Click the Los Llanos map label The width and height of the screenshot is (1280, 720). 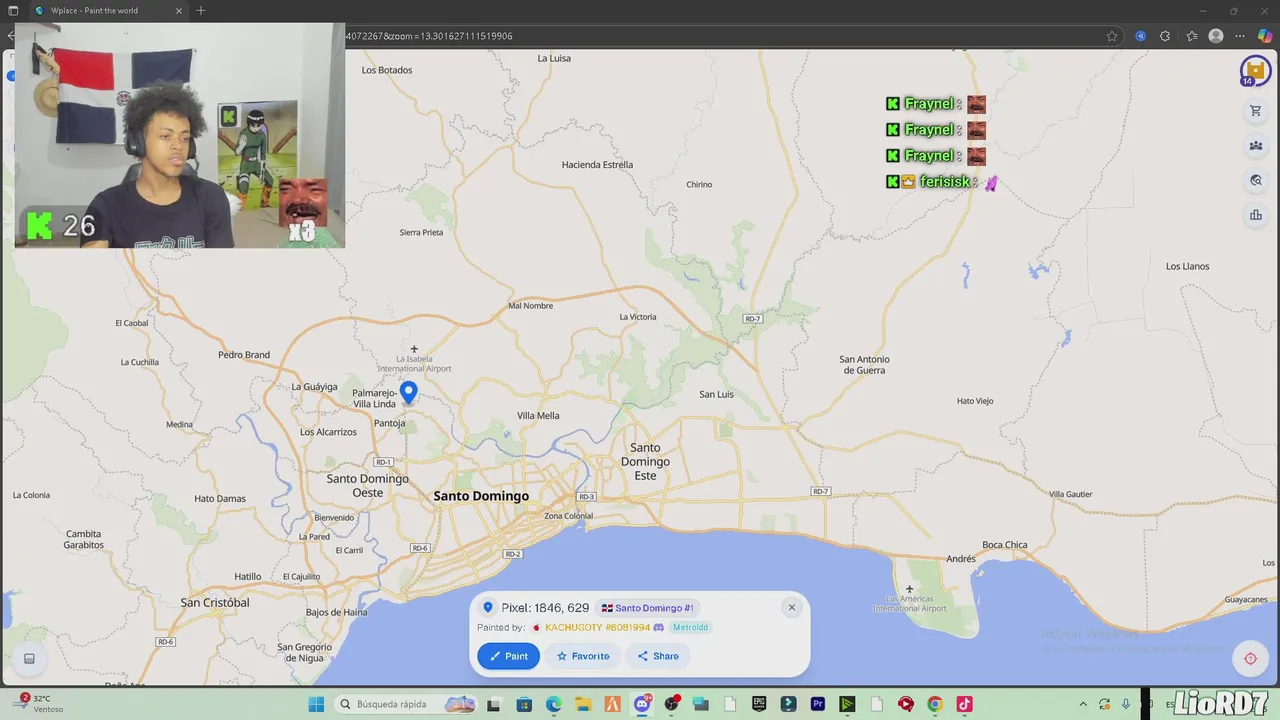pos(1188,266)
